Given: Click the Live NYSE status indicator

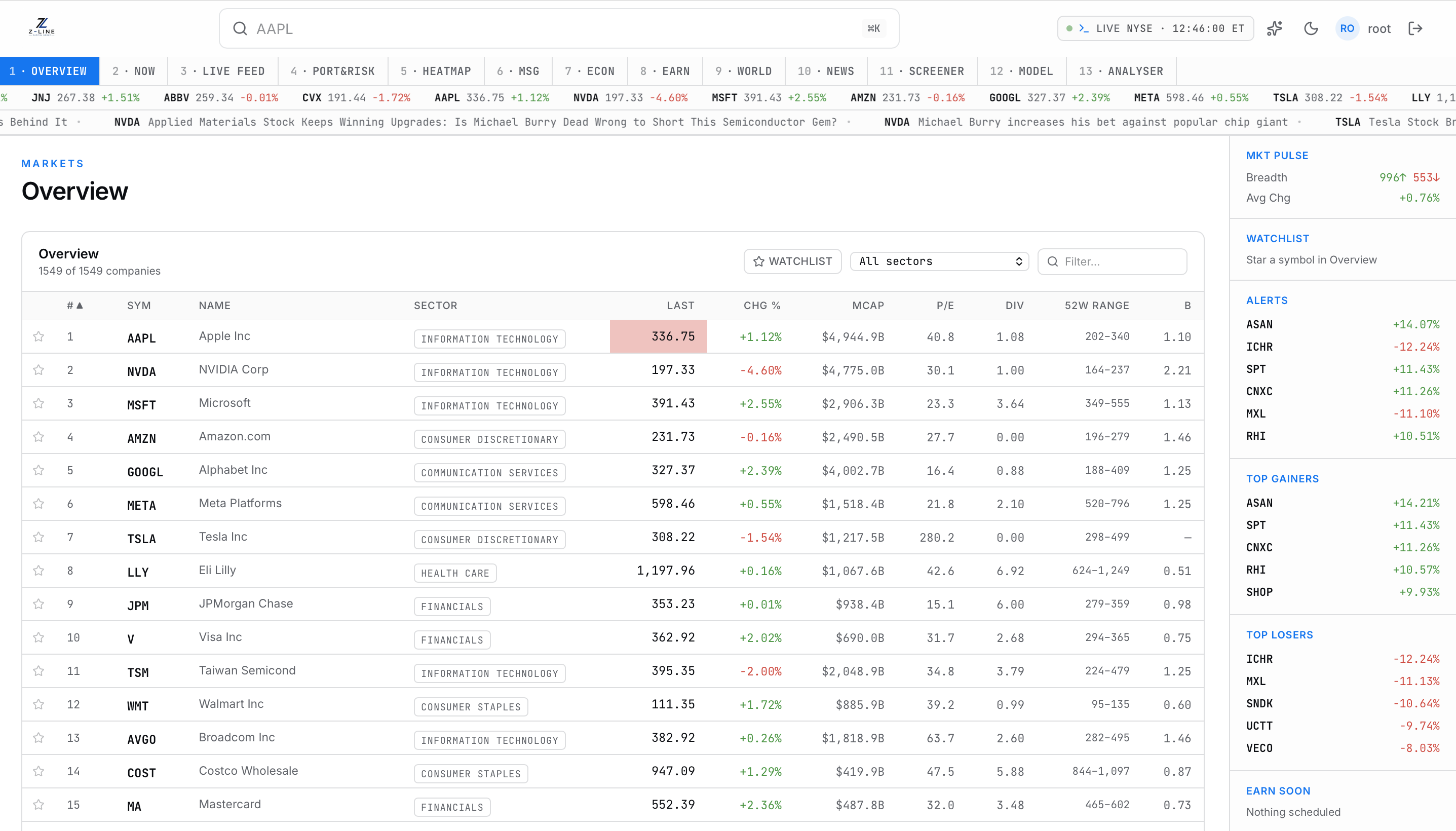Looking at the screenshot, I should (x=1156, y=28).
